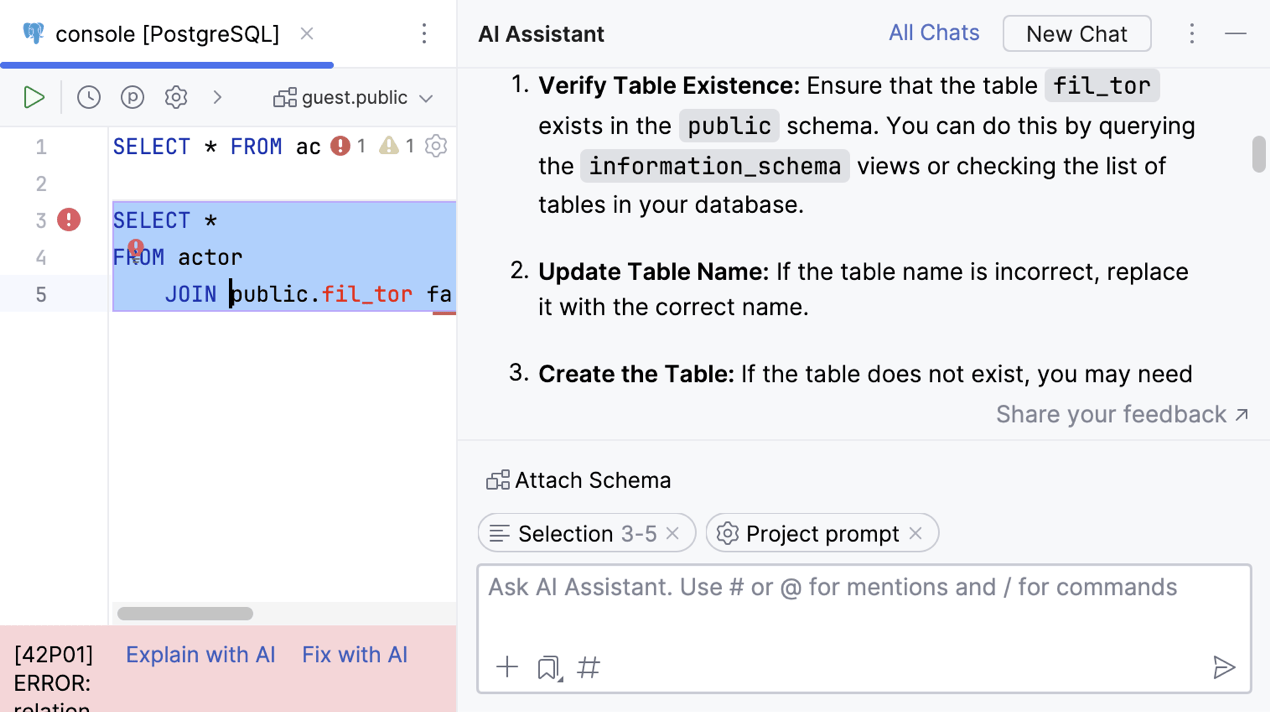
Task: Click the prompt library bookmark icon
Action: pos(548,667)
